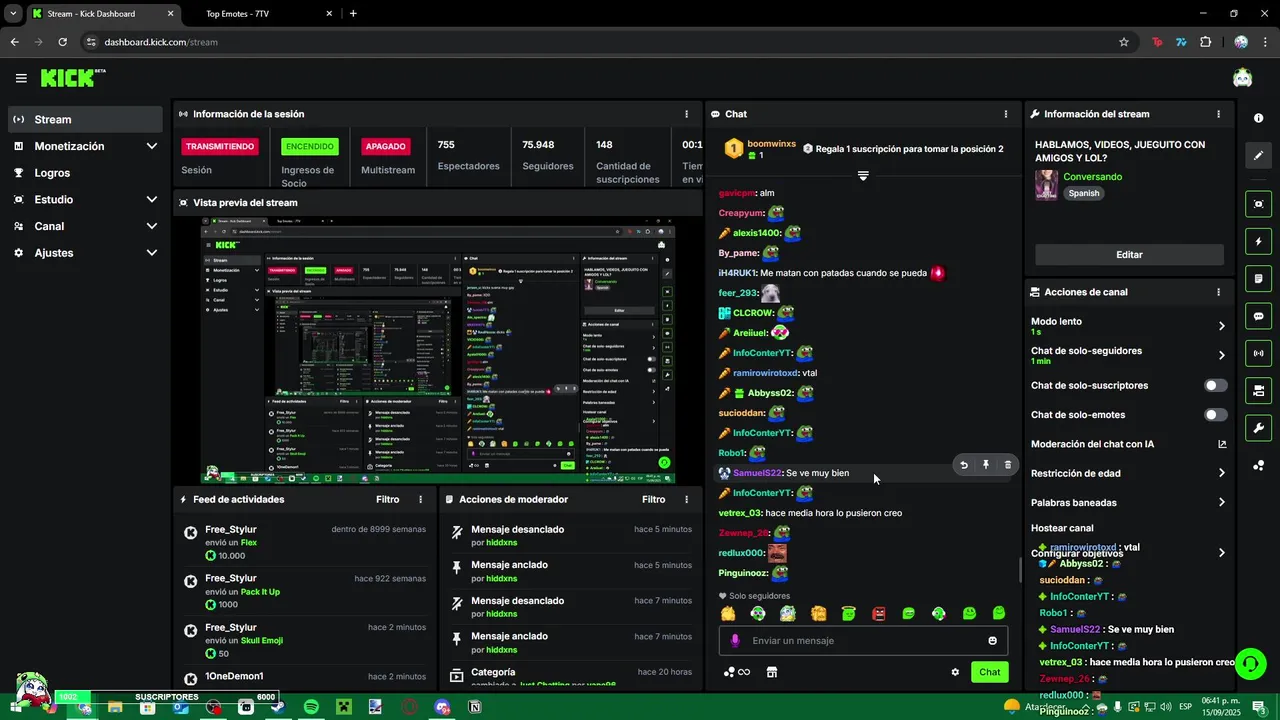Open Filtro in Feed de actividades
The height and width of the screenshot is (720, 1280).
[388, 499]
